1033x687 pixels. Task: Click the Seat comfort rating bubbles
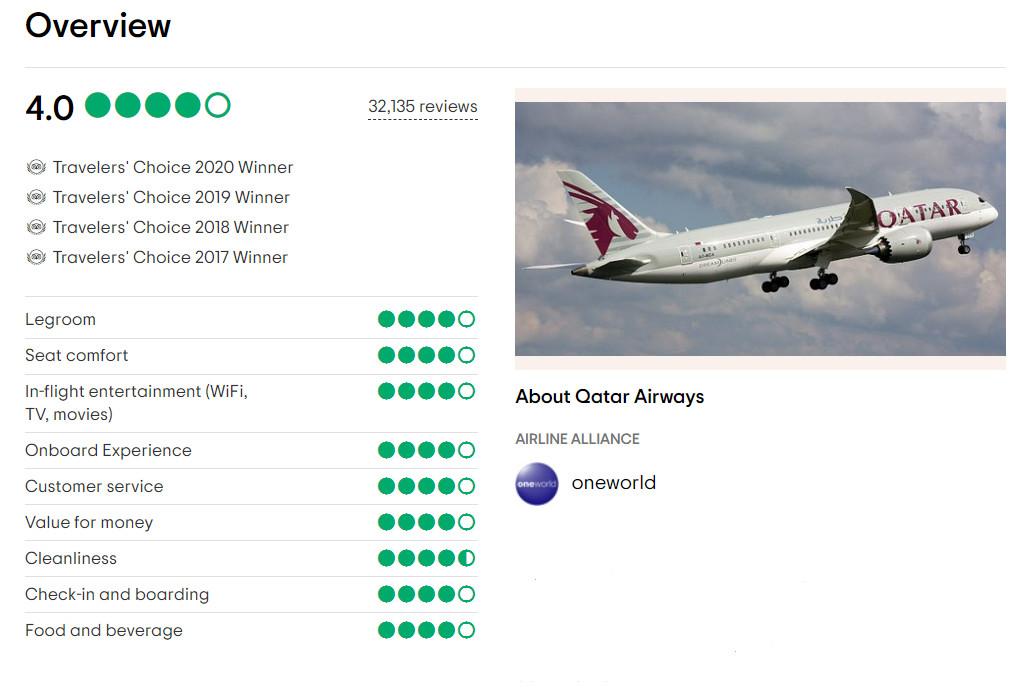tap(426, 355)
